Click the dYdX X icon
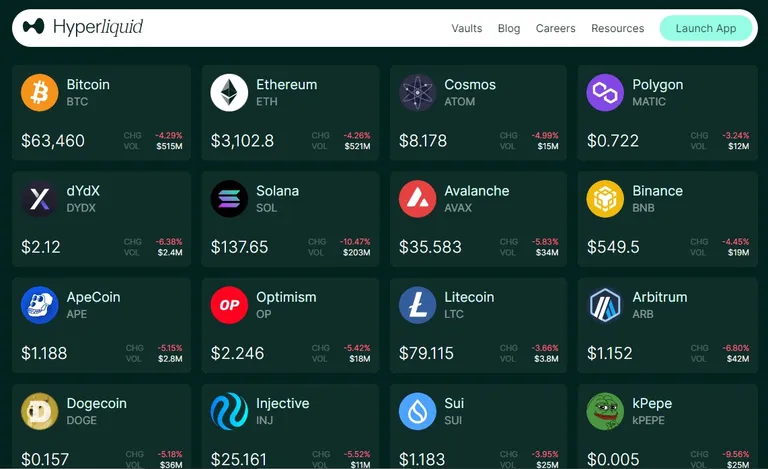768x469 pixels. pyautogui.click(x=40, y=199)
